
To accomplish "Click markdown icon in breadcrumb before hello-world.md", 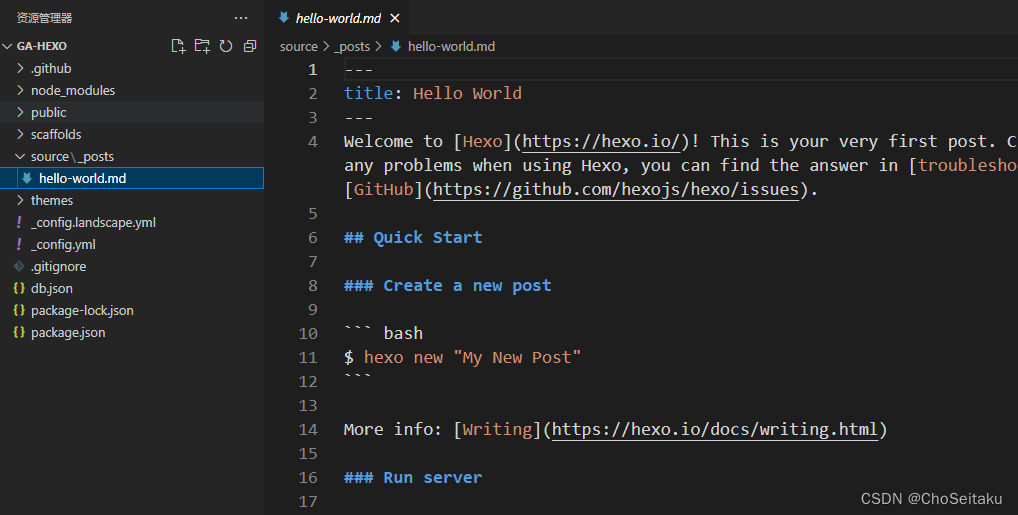I will (395, 46).
